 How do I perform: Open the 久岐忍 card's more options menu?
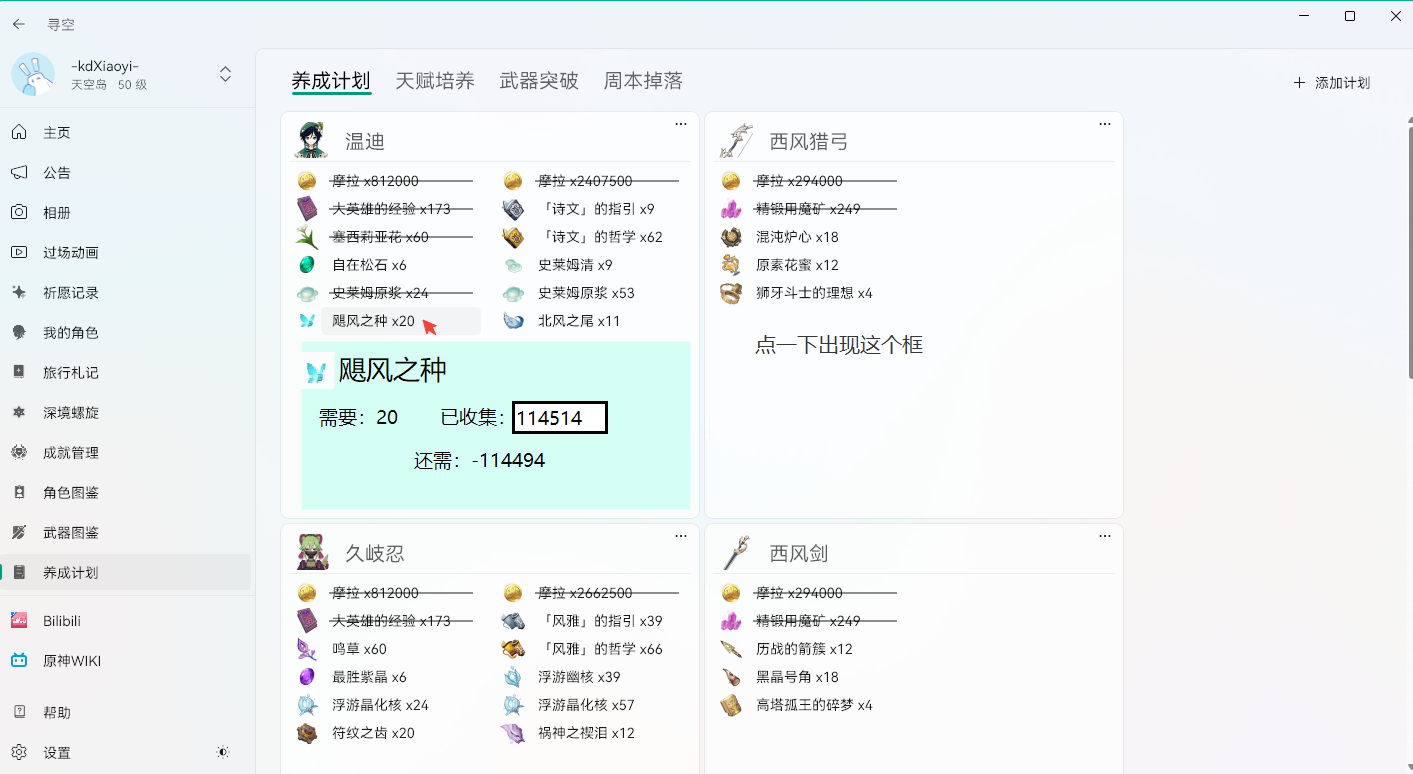point(681,536)
